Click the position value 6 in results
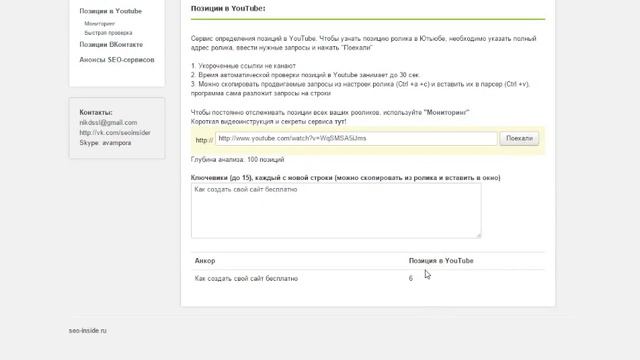The width and height of the screenshot is (640, 360). coord(411,278)
